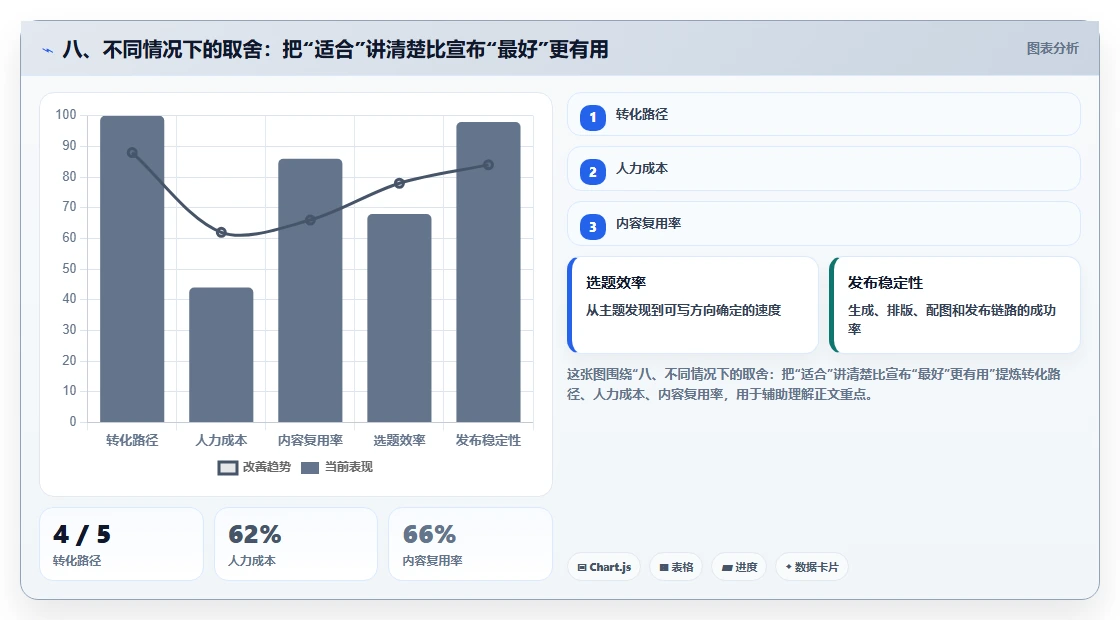This screenshot has width=1120, height=620.
Task: Toggle the 当前表现 legend swatch
Action: [310, 468]
